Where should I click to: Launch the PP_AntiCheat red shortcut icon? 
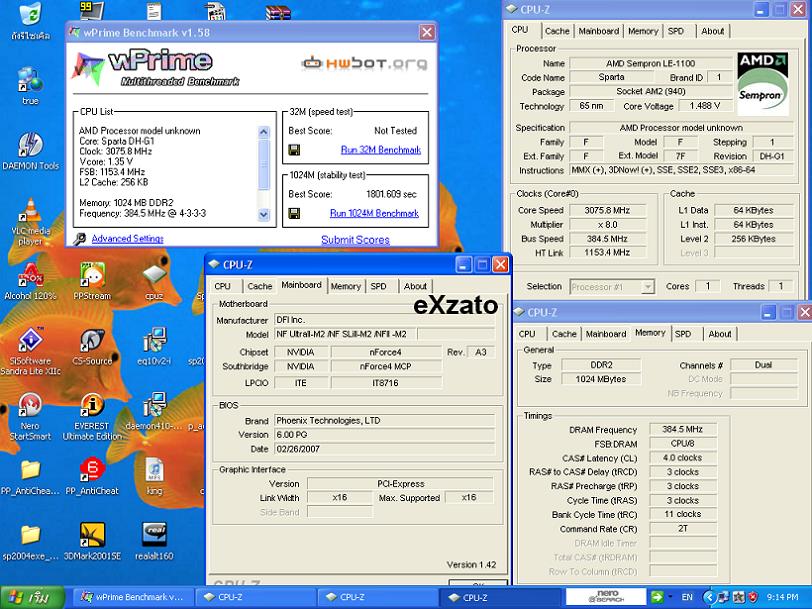(x=92, y=470)
